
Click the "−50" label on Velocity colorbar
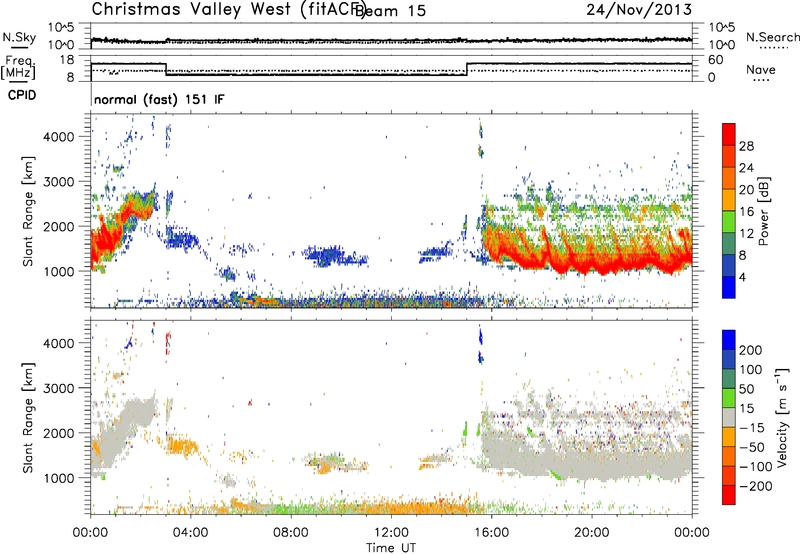coord(751,447)
